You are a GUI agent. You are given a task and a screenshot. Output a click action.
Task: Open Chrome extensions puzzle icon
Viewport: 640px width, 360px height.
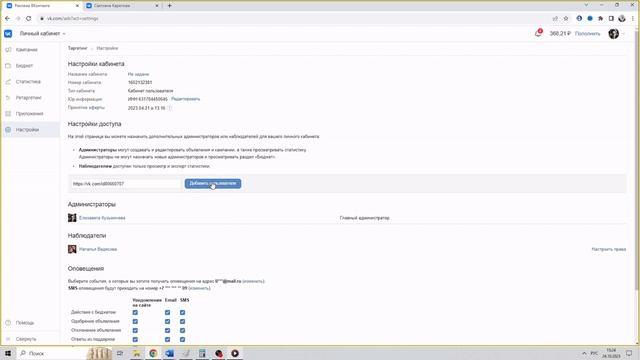[x=600, y=18]
